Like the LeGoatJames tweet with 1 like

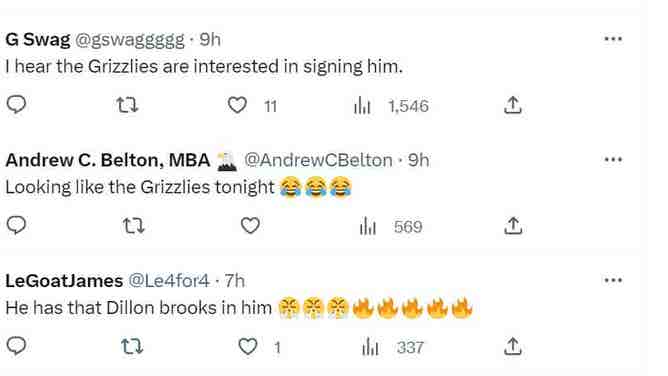248,347
